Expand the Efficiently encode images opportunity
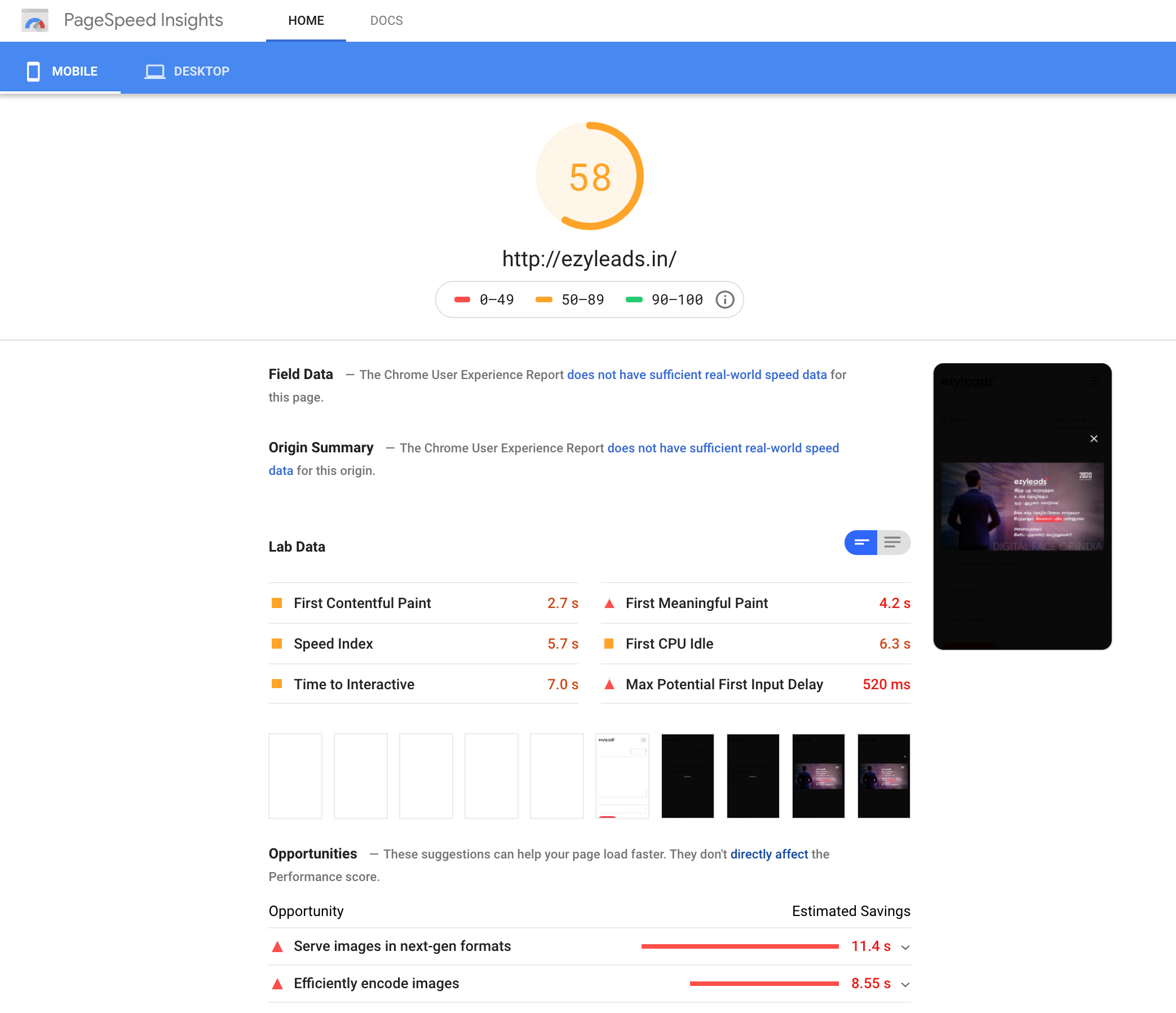Screen dimensions: 1176x1013 [x=905, y=984]
